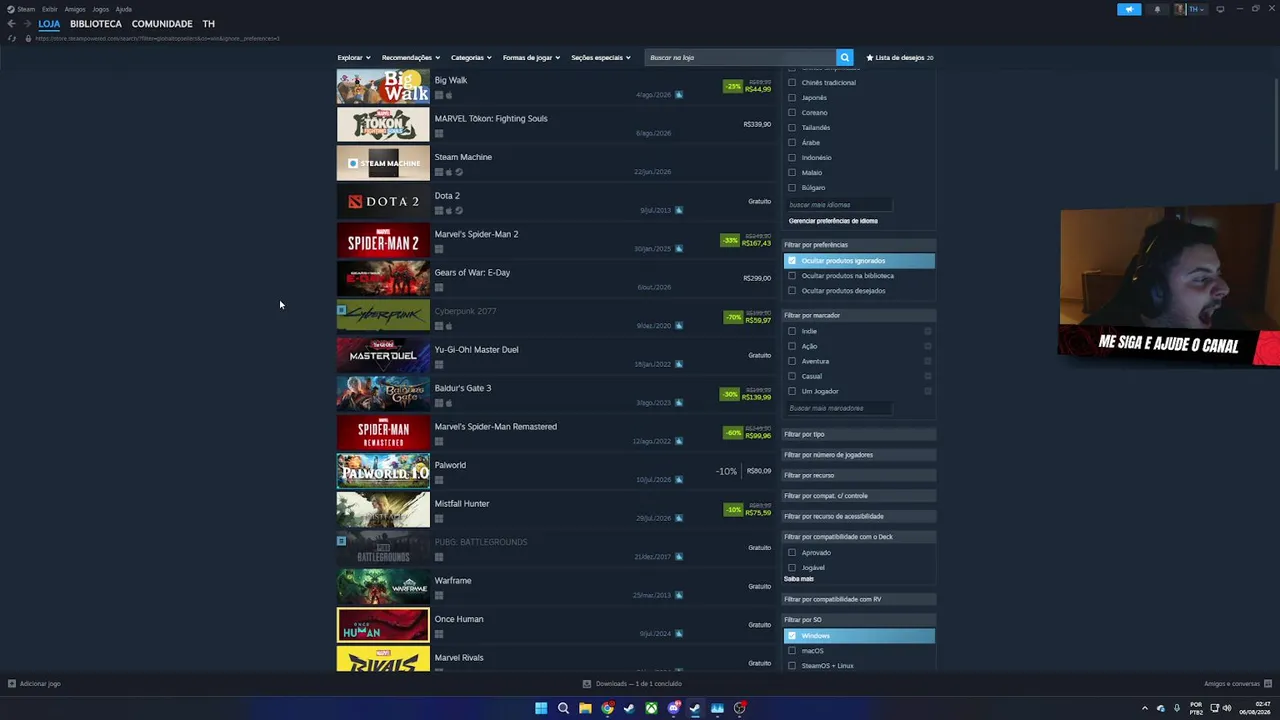The image size is (1280, 720).
Task: Click the Steam logo menu icon
Action: (x=11, y=9)
